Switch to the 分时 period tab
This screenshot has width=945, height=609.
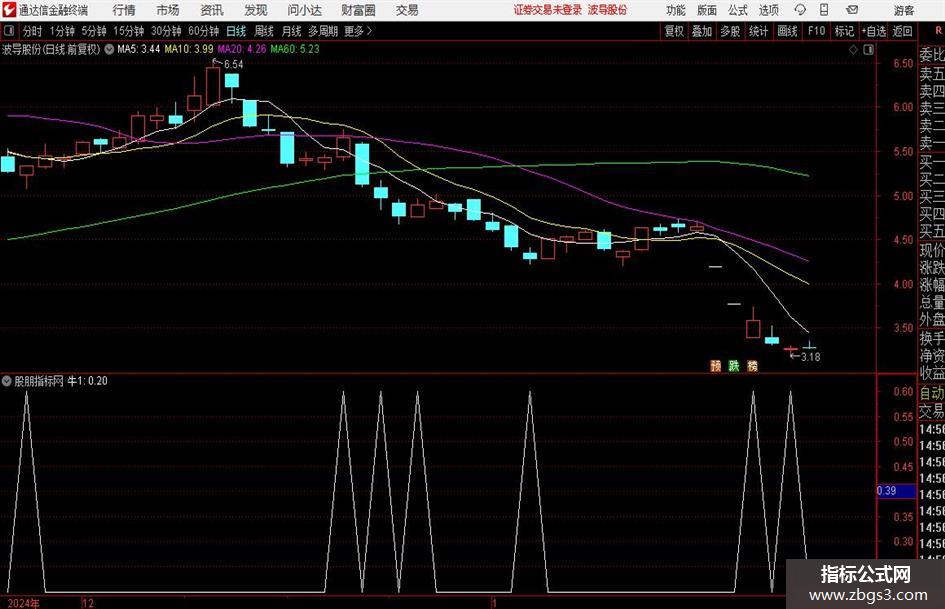33,31
